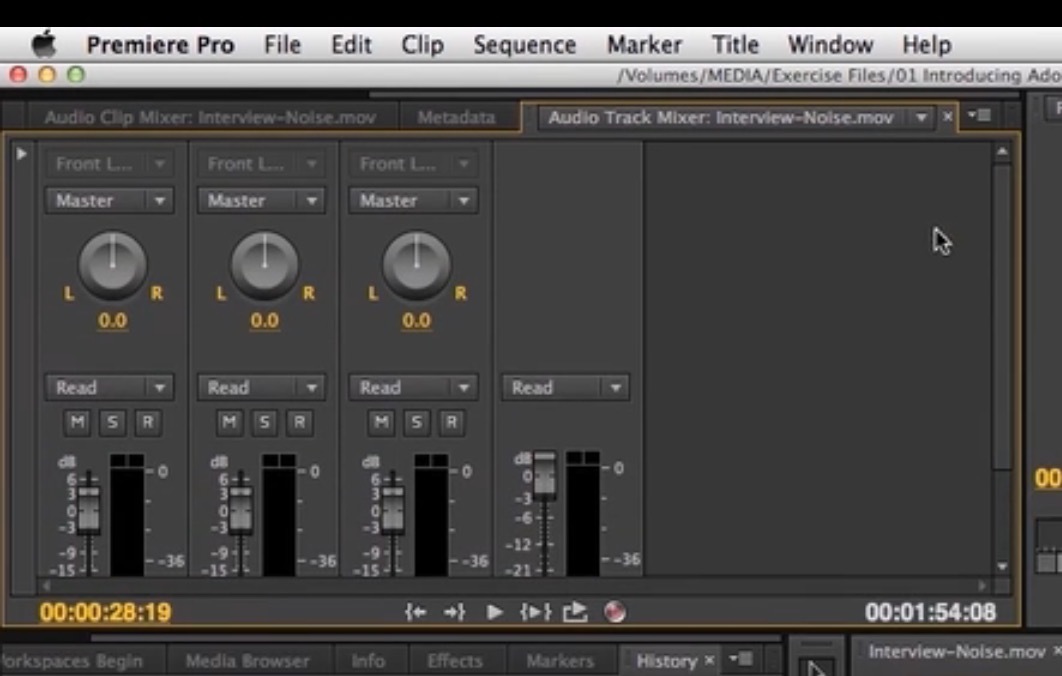Image resolution: width=1062 pixels, height=676 pixels.
Task: Click the master track's volume fader
Action: point(545,476)
